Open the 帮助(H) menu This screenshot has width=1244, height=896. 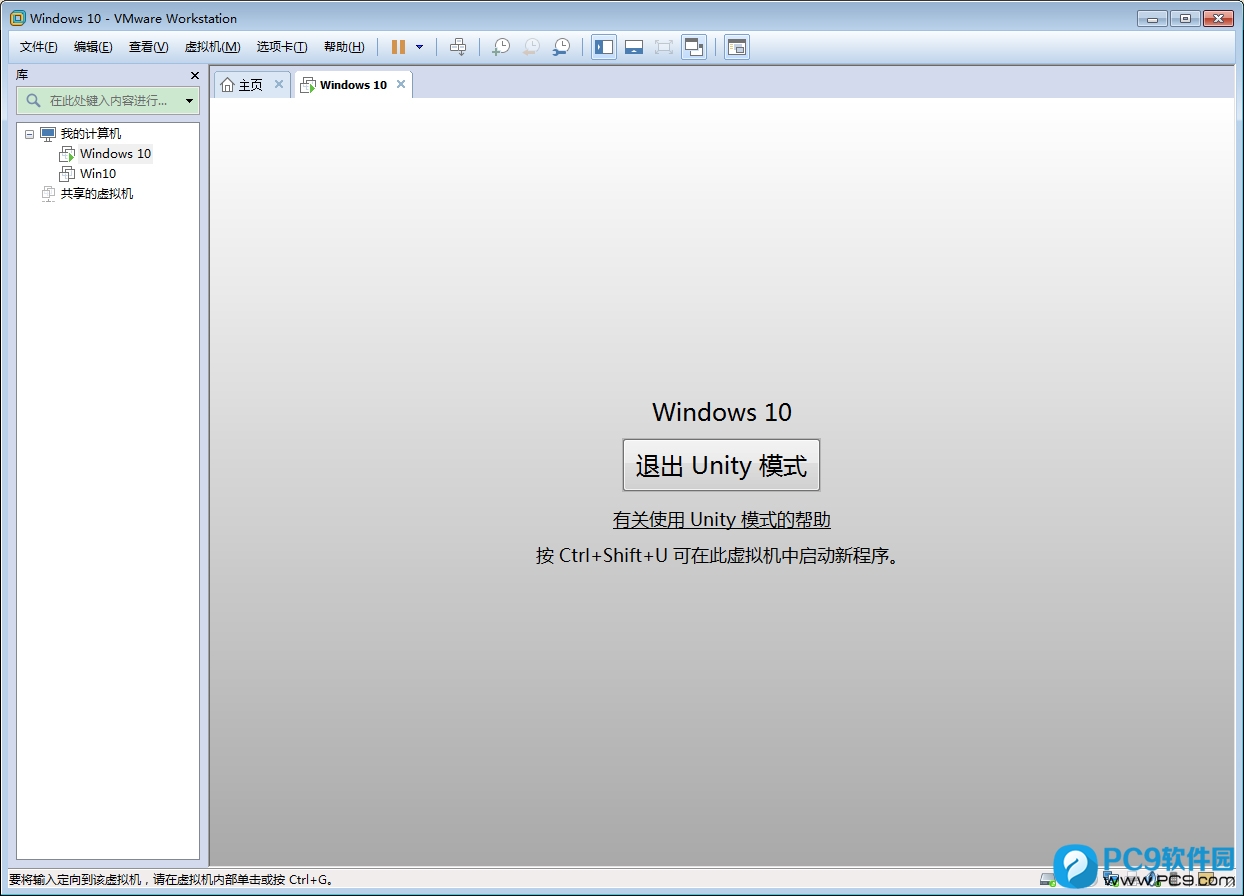click(344, 47)
